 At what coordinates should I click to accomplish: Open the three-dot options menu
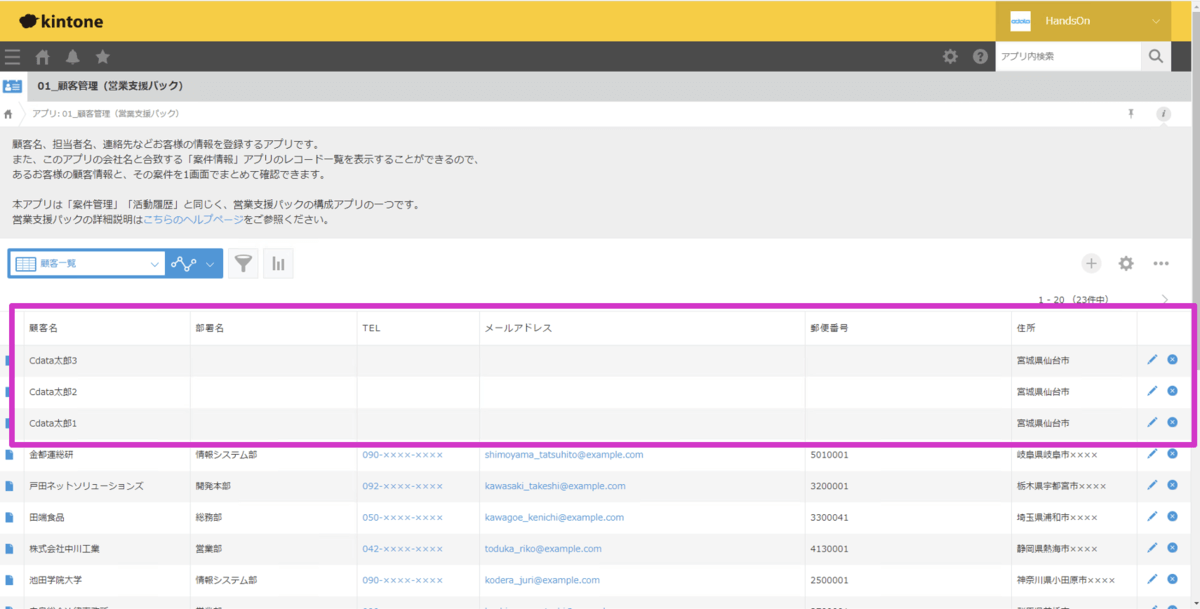[x=1160, y=264]
